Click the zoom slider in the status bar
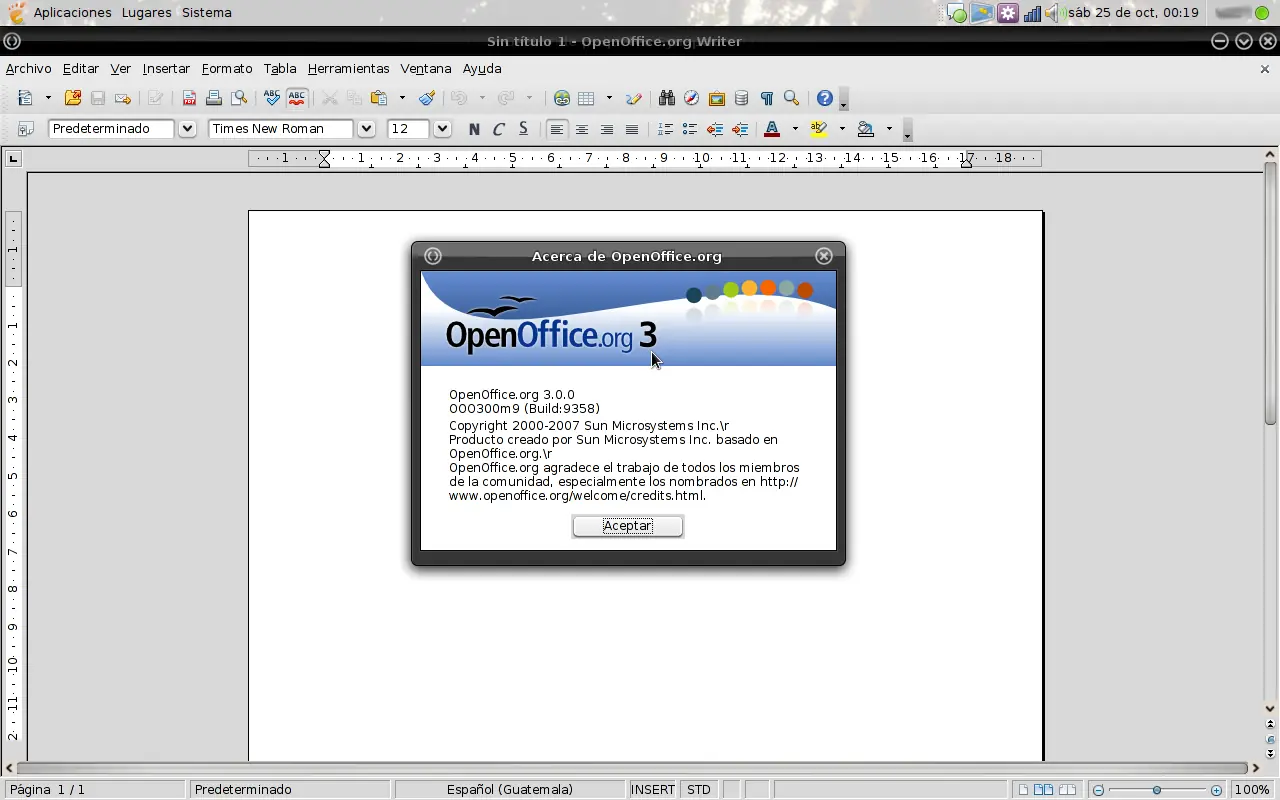The height and width of the screenshot is (800, 1280). pyautogui.click(x=1157, y=790)
